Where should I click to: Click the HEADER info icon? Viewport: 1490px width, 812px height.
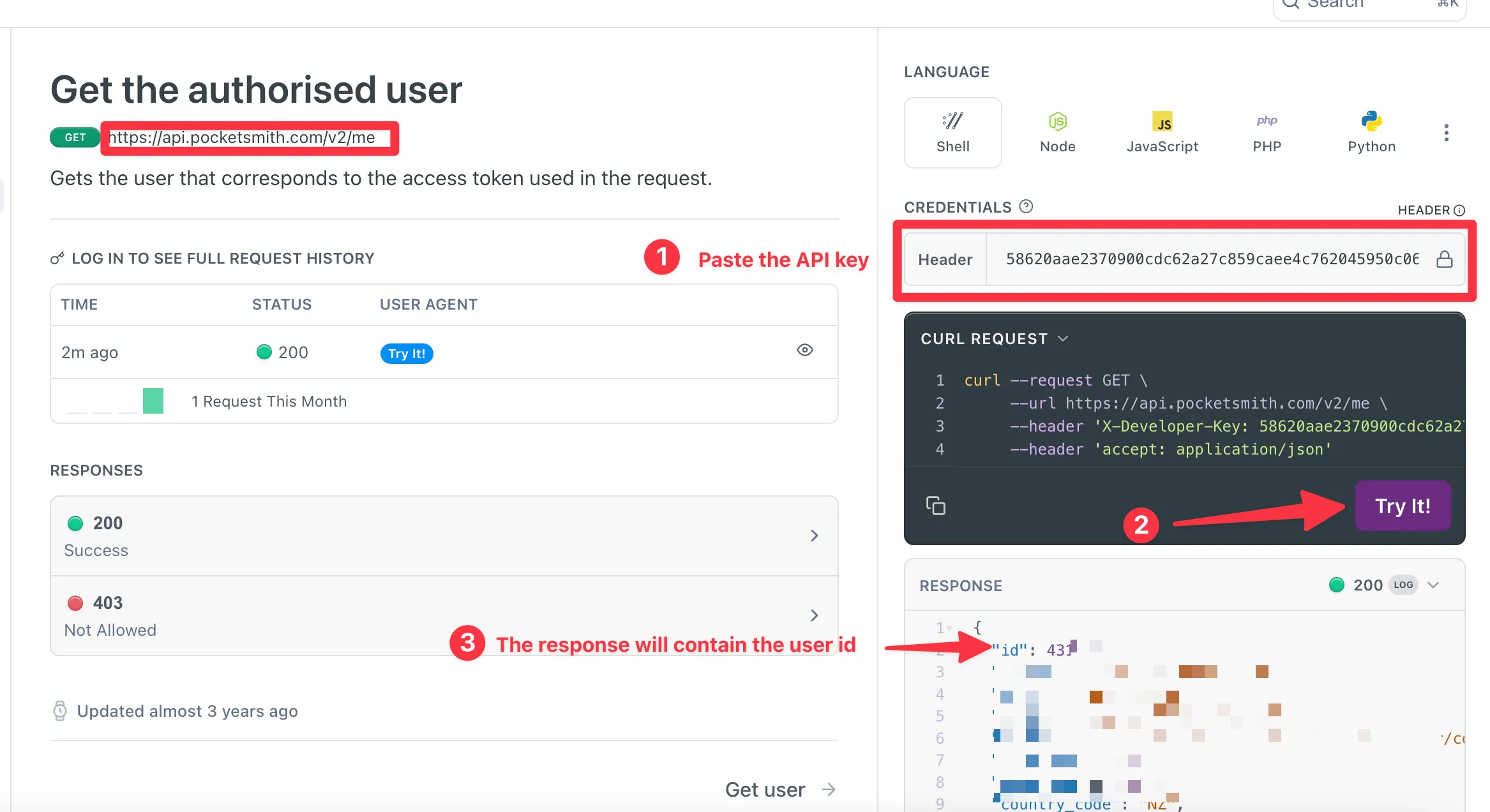pos(1459,210)
